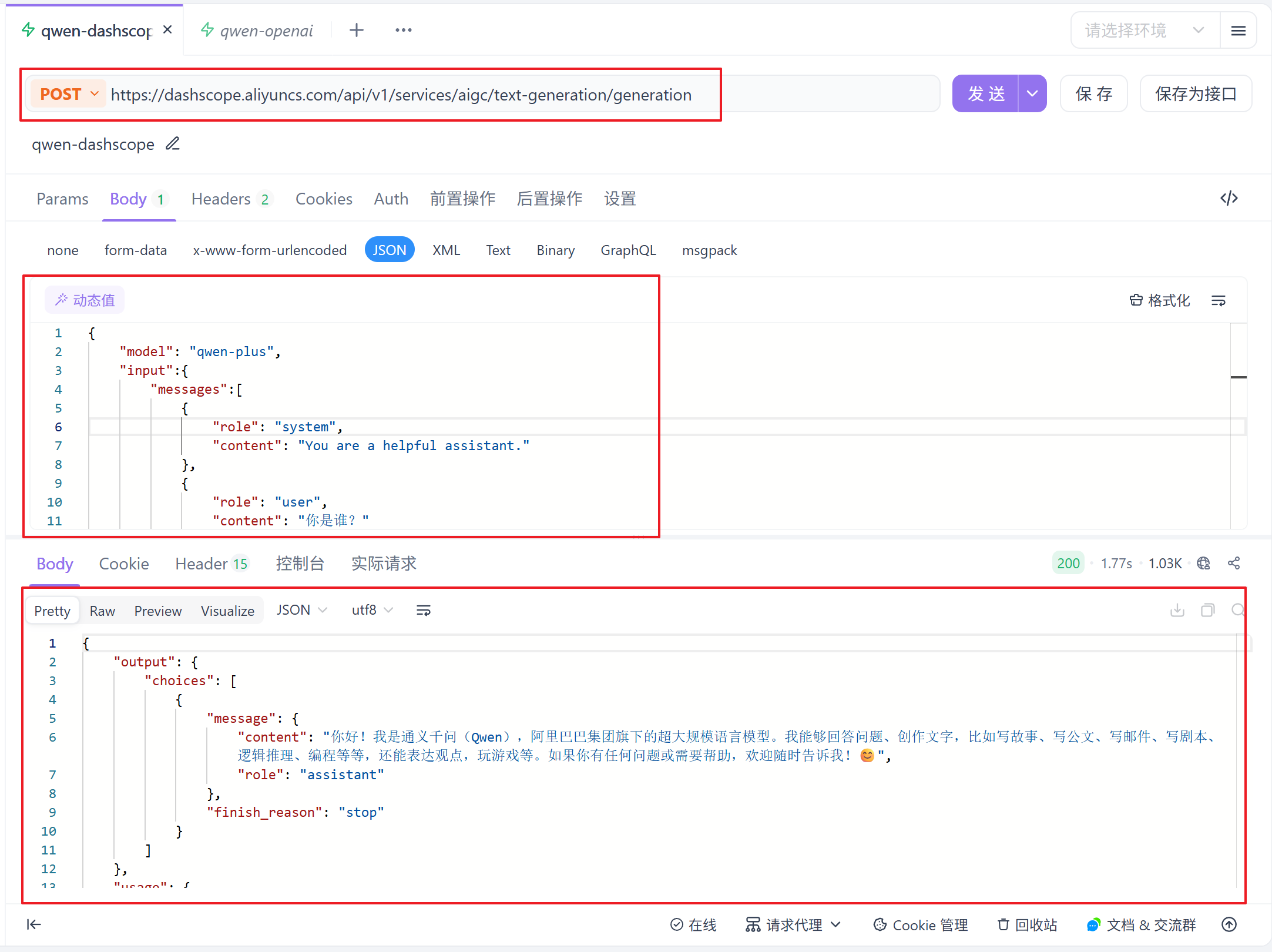Click the share icon next to response size
The image size is (1272, 952).
pyautogui.click(x=1234, y=564)
